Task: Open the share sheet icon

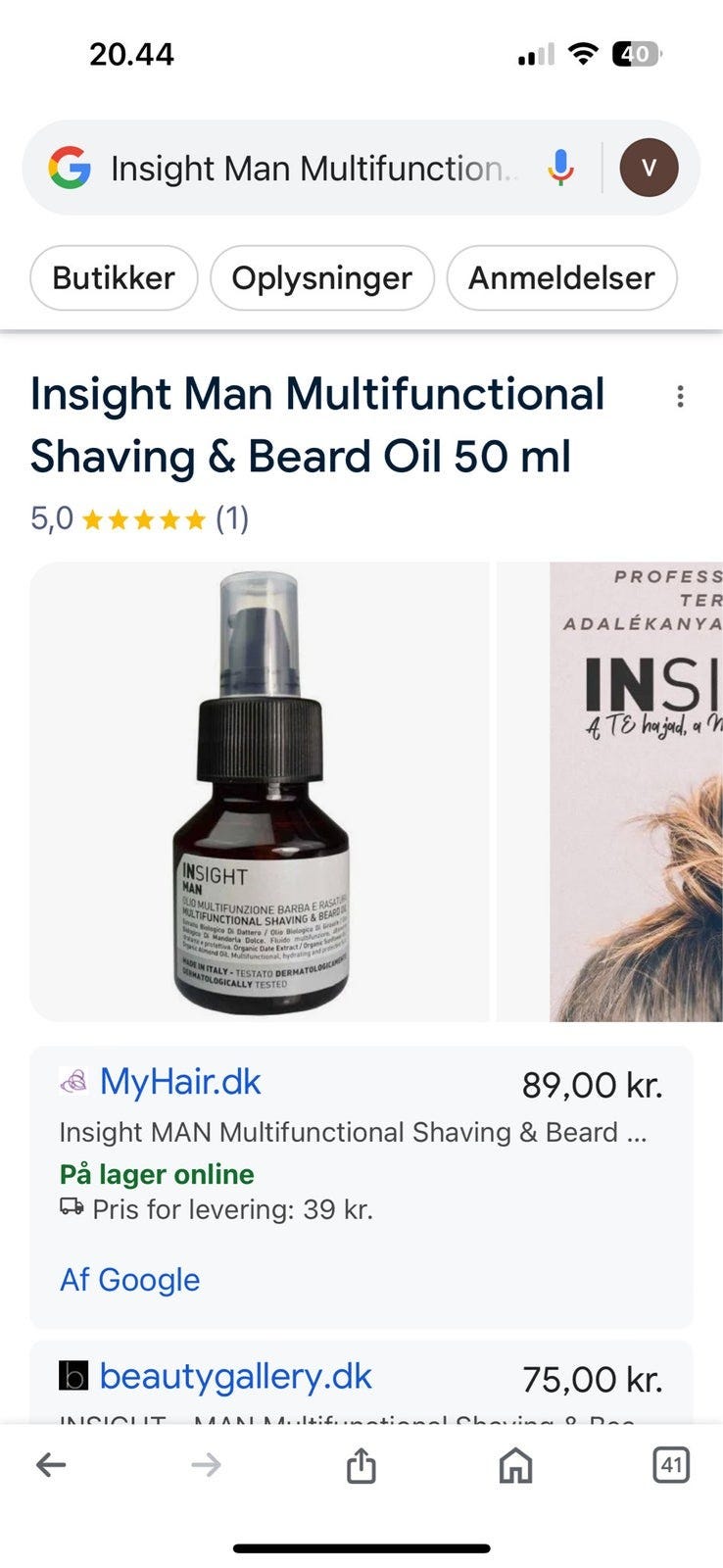Action: pos(361,1465)
